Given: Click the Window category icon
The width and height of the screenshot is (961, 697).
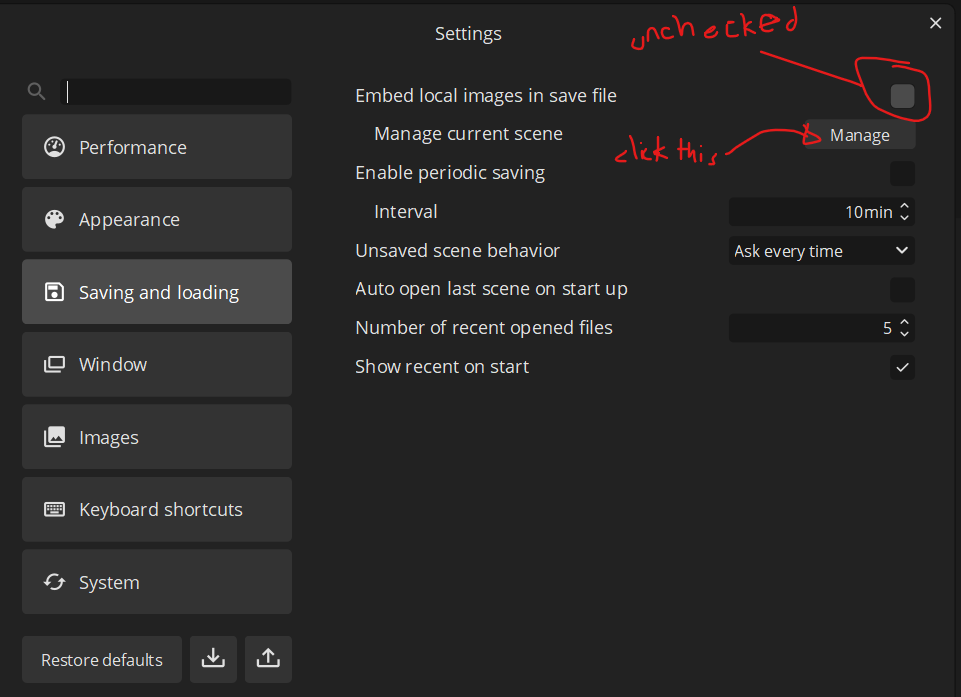Looking at the screenshot, I should pyautogui.click(x=54, y=365).
